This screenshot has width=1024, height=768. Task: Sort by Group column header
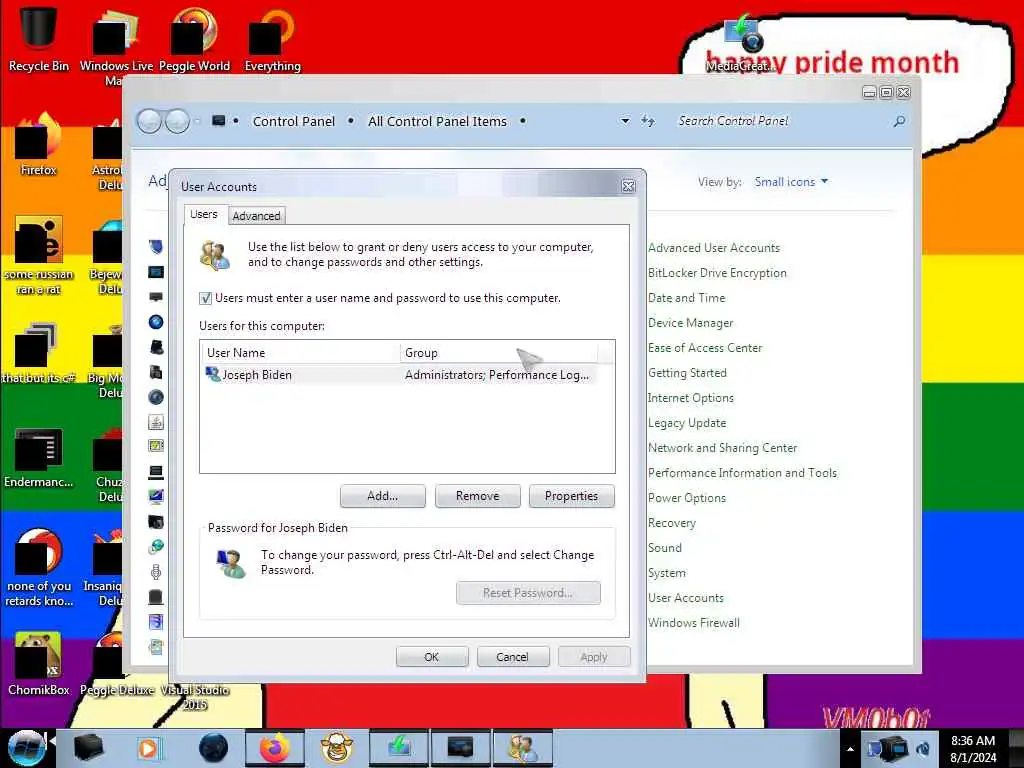[498, 353]
